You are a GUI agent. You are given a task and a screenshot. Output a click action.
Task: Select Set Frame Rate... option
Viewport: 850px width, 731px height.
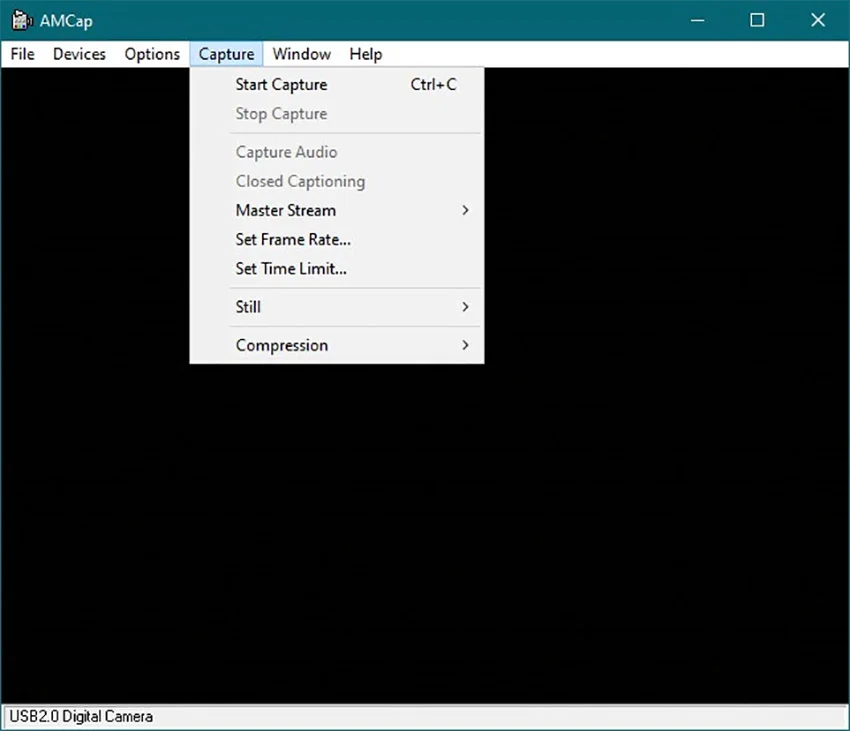pyautogui.click(x=293, y=239)
